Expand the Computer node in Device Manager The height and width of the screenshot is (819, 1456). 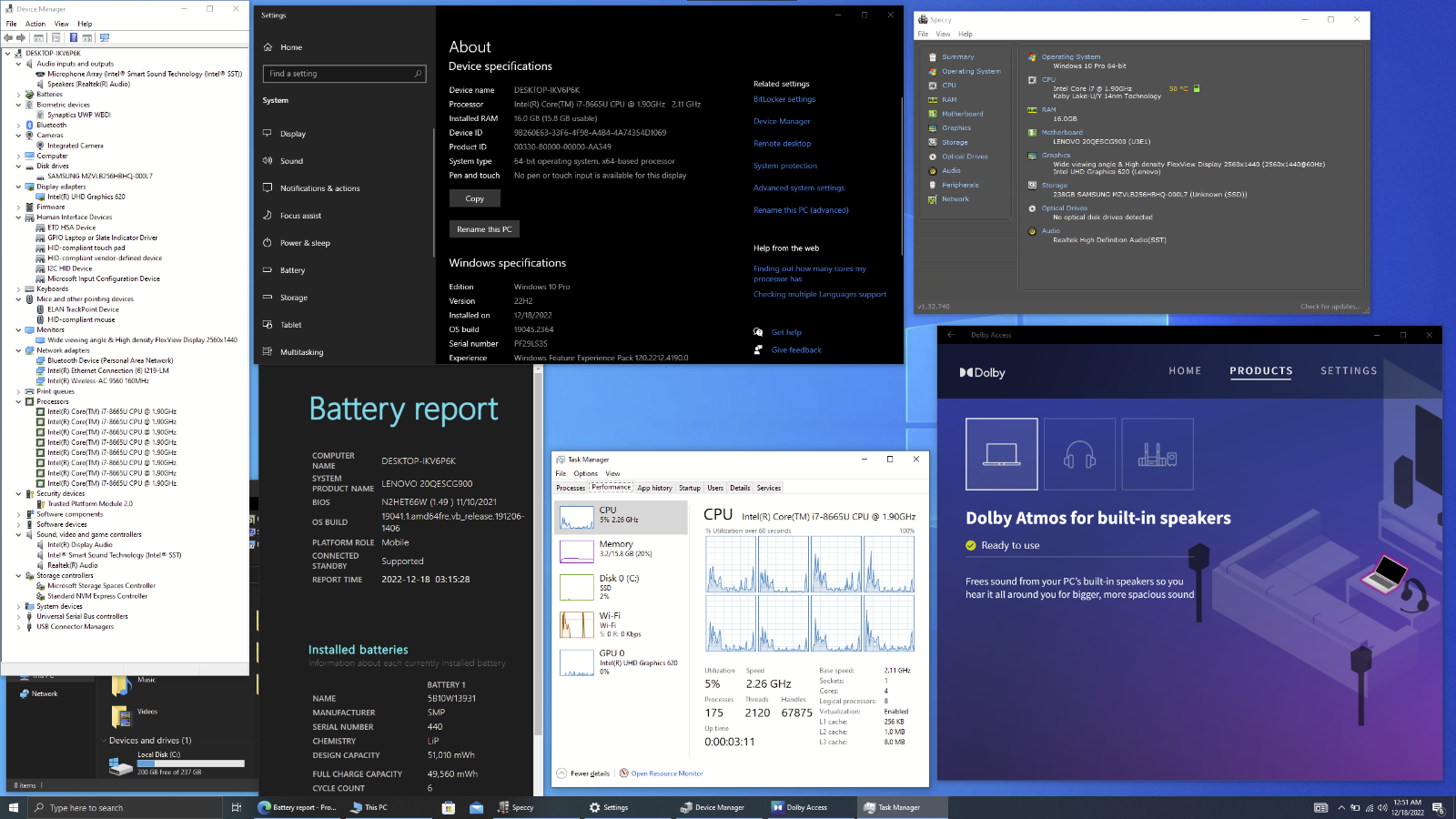18,156
